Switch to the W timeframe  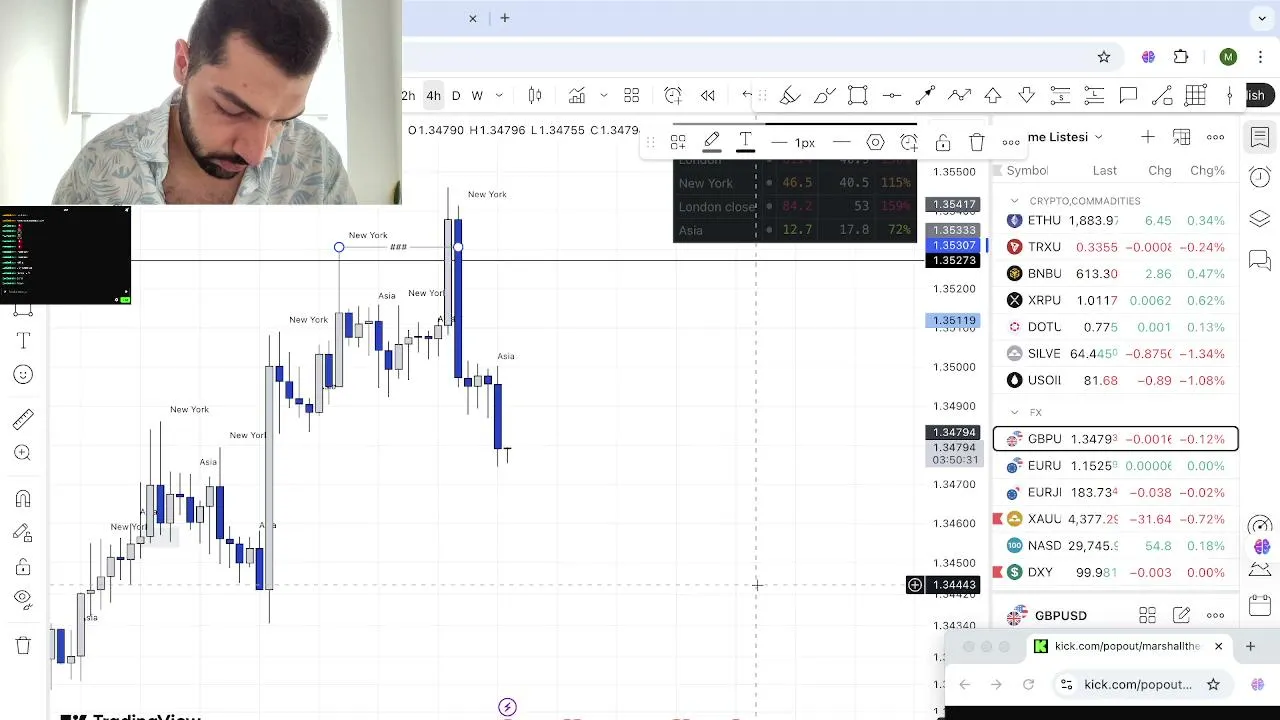[477, 96]
